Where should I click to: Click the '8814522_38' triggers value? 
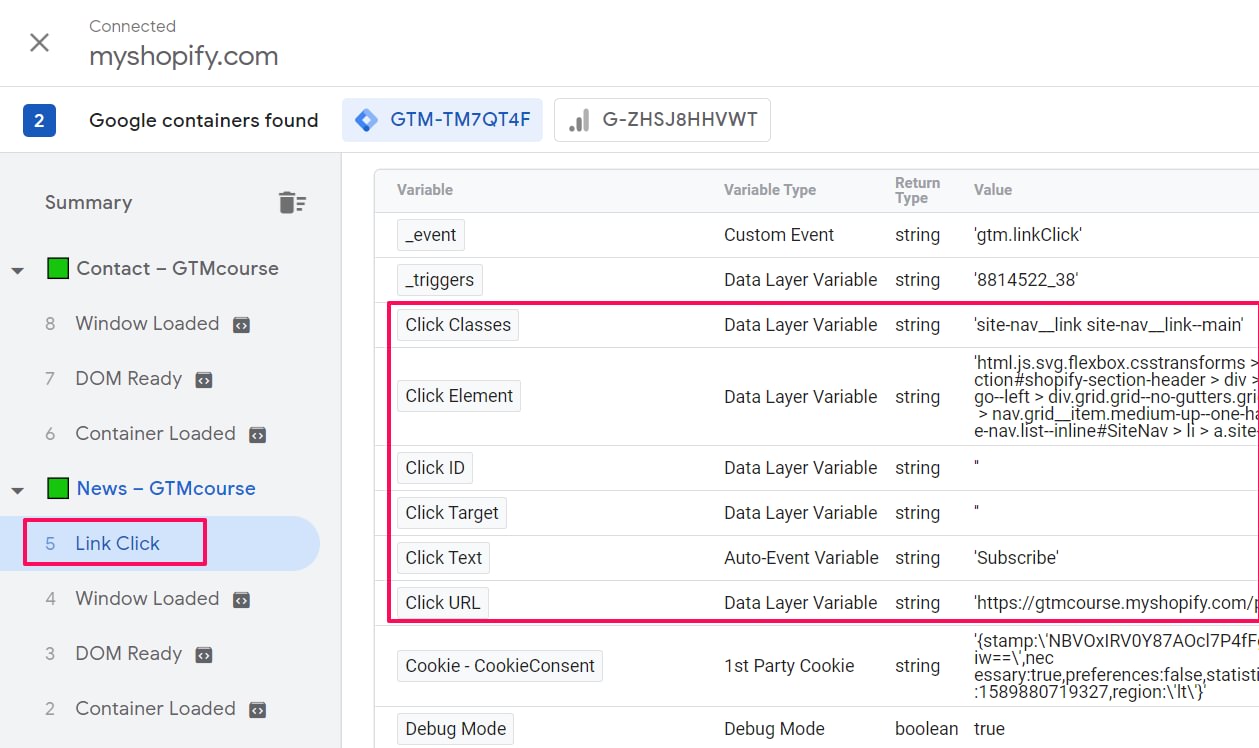coord(1026,280)
